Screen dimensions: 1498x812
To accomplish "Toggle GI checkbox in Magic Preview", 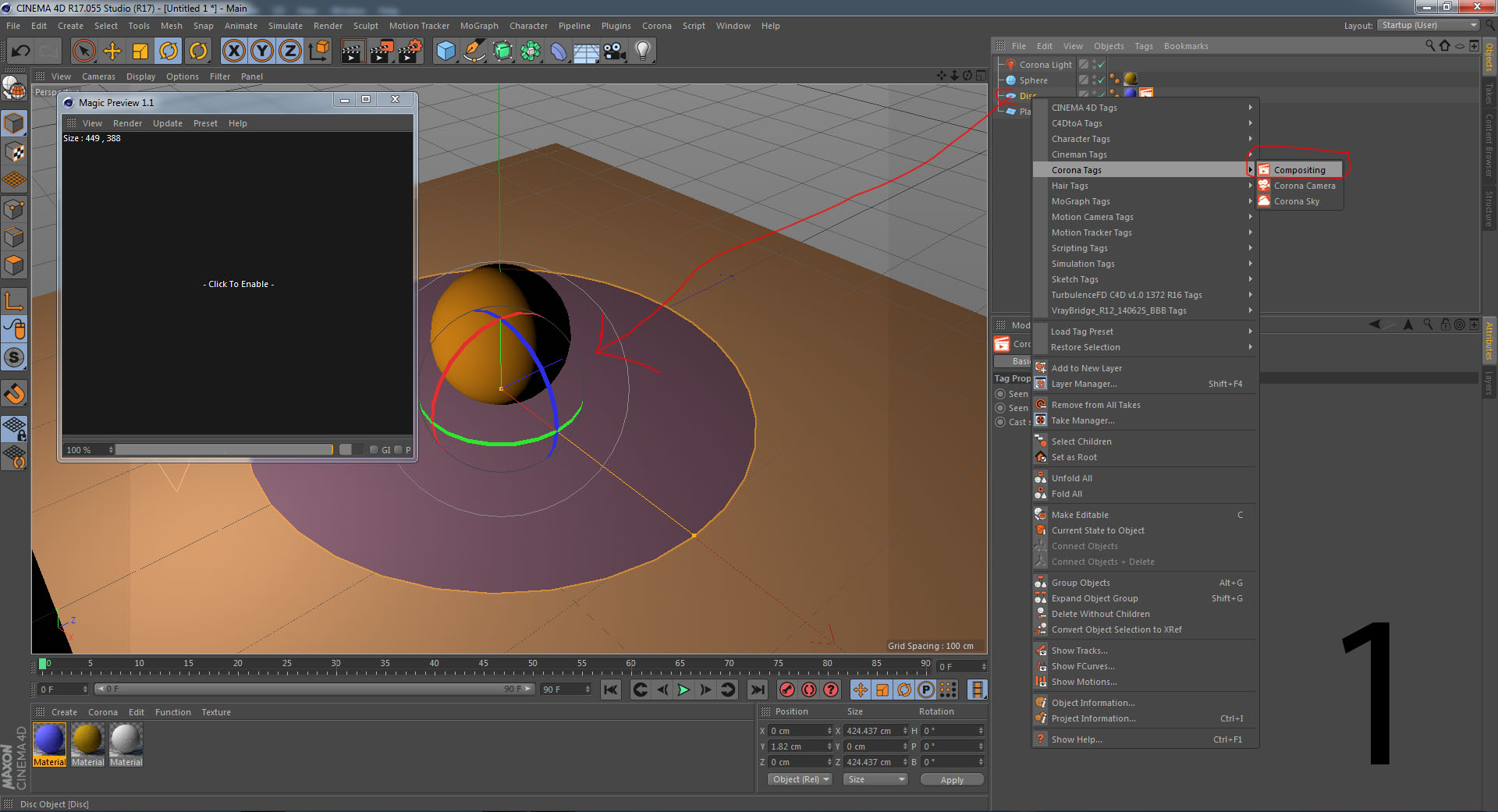I will 374,449.
